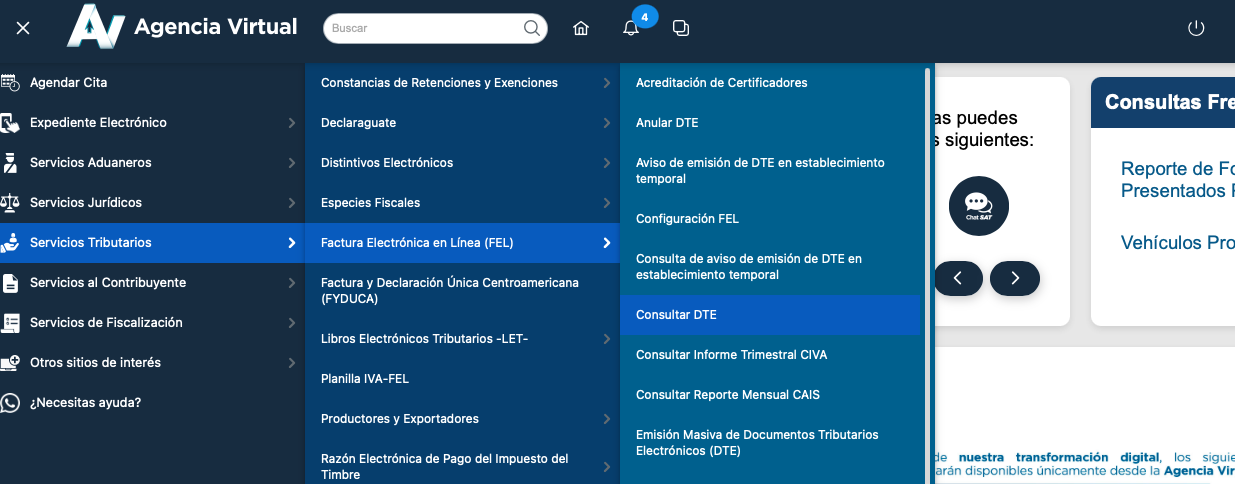Click the Agendar Cita calendar icon
The width and height of the screenshot is (1235, 484).
(x=10, y=83)
